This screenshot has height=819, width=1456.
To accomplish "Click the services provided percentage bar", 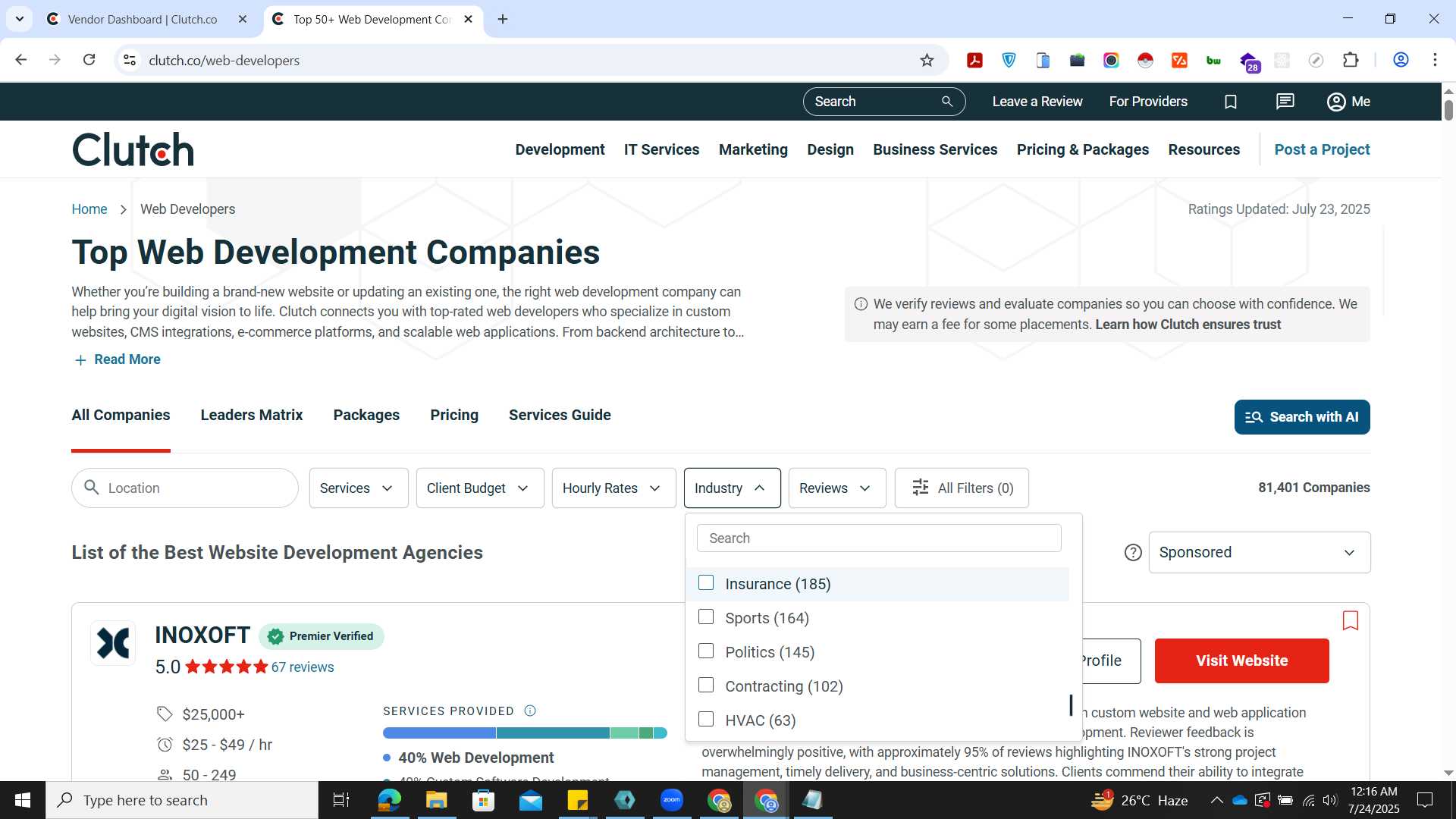I will 525,733.
